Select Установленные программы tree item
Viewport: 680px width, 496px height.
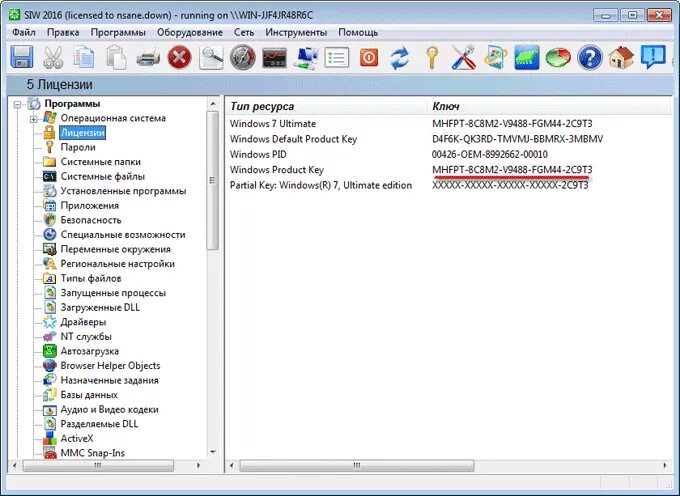(x=123, y=191)
